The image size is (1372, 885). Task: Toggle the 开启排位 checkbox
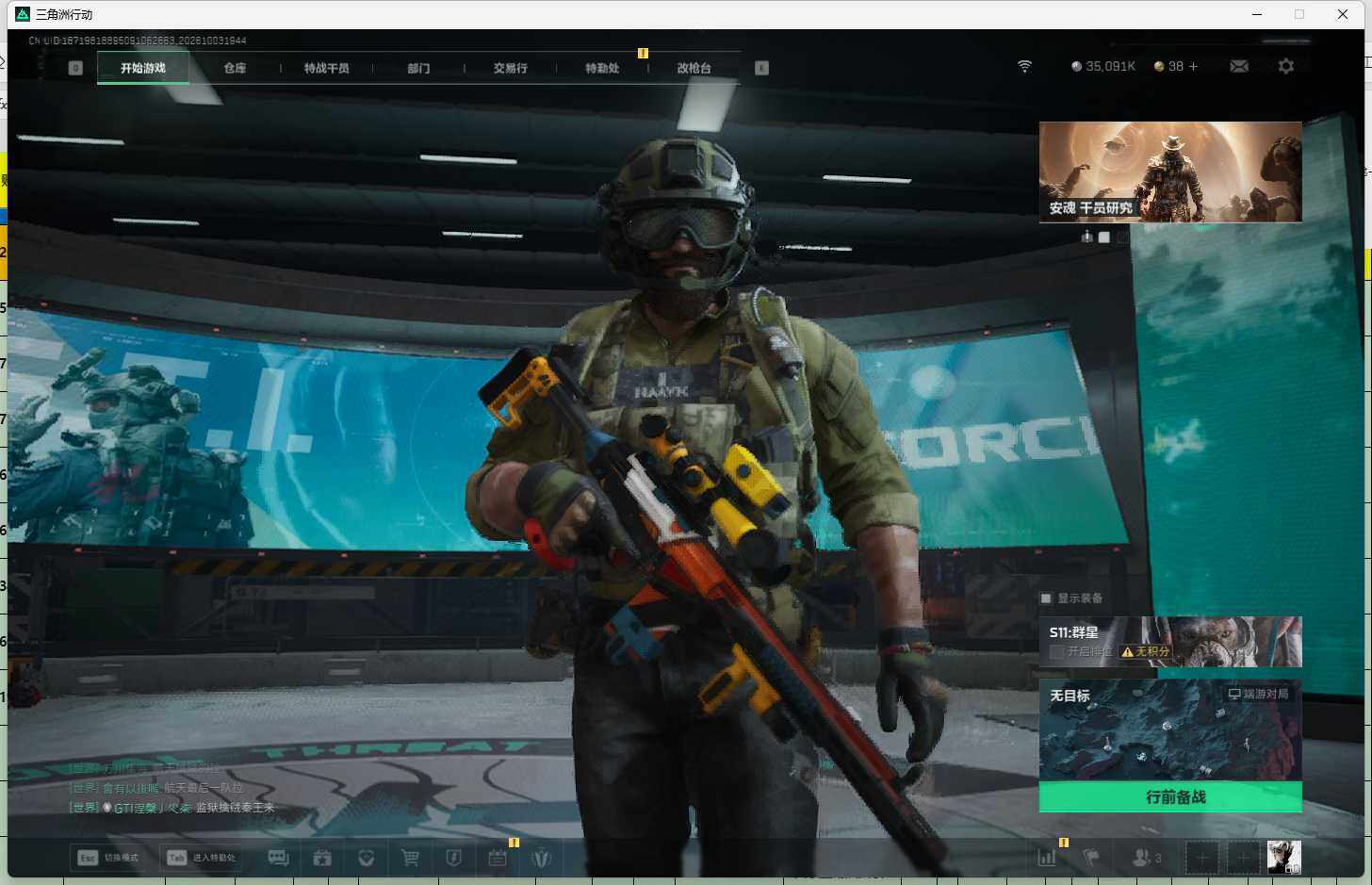tap(1056, 651)
